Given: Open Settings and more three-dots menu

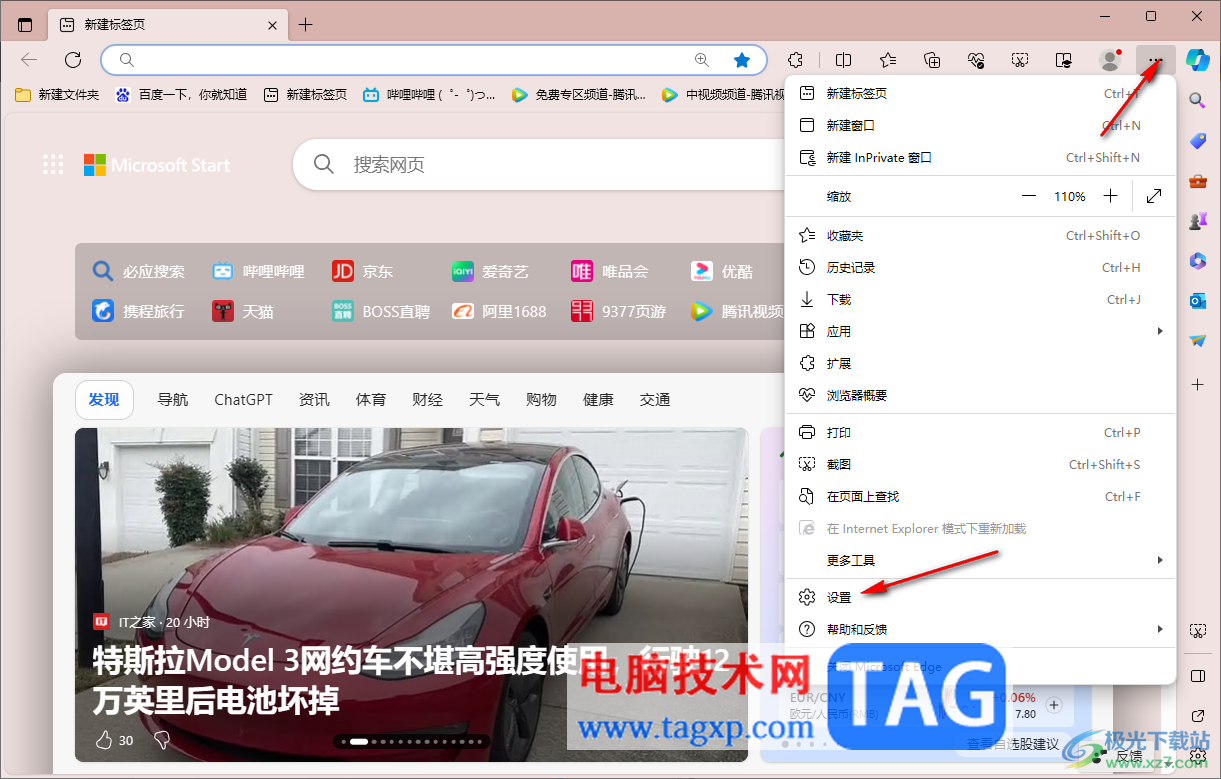Looking at the screenshot, I should pos(1155,60).
